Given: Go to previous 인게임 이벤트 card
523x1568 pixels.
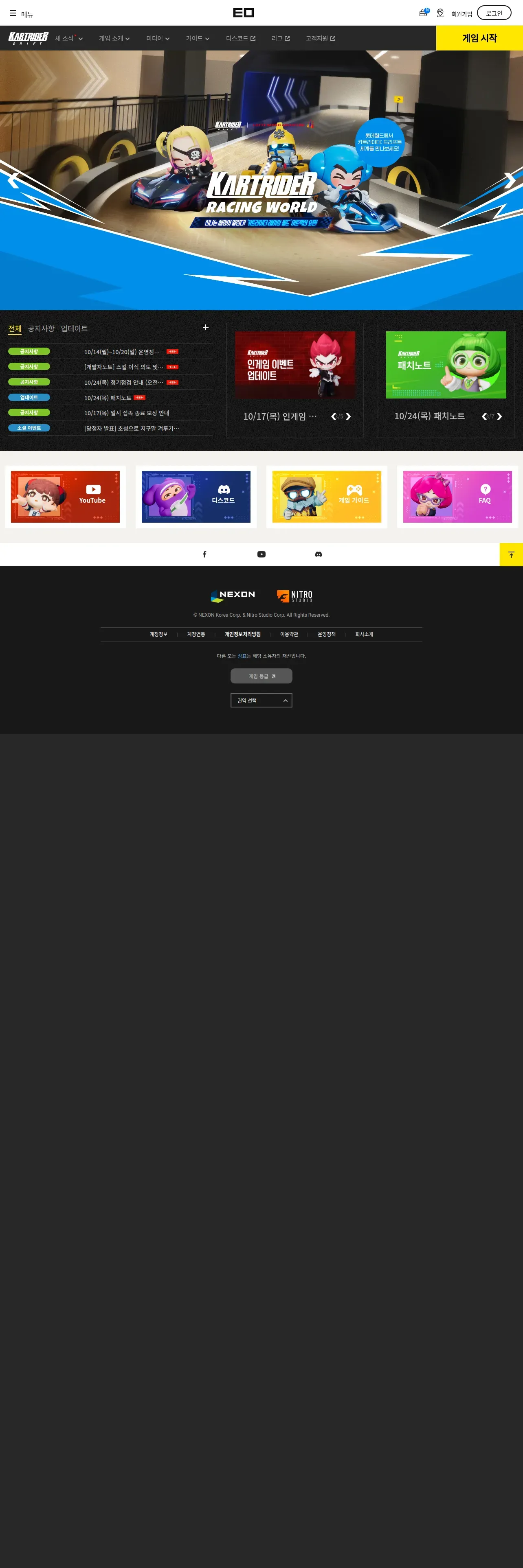Looking at the screenshot, I should pos(334,416).
